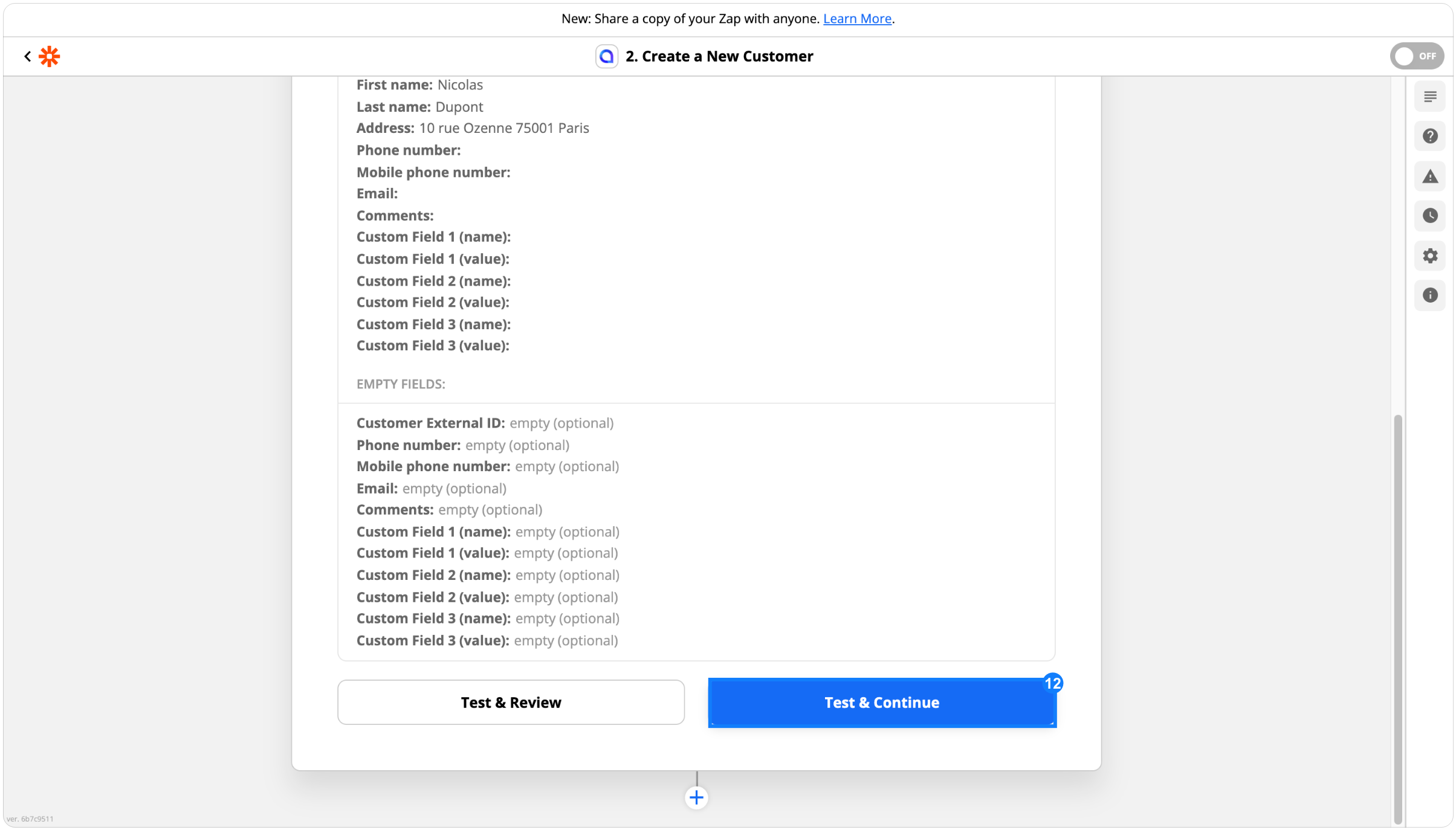The width and height of the screenshot is (1456, 830).
Task: Open the Zapier home logo
Action: [x=50, y=56]
